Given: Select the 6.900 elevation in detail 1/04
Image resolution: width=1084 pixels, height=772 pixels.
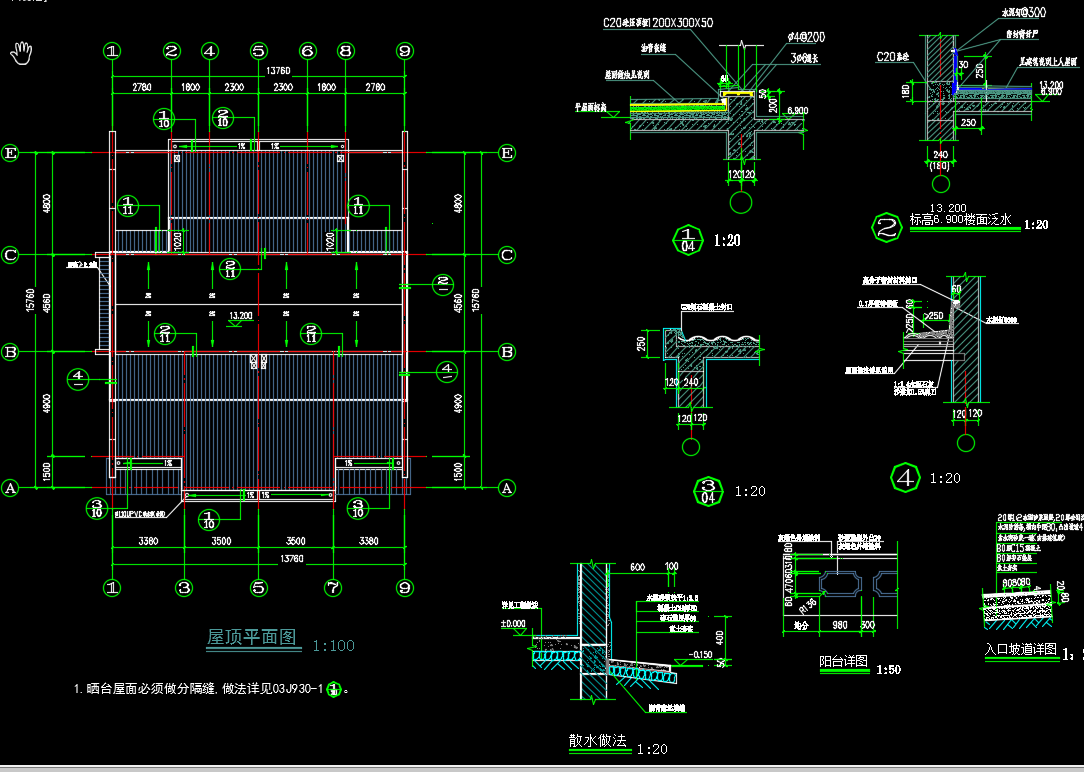Looking at the screenshot, I should [797, 111].
